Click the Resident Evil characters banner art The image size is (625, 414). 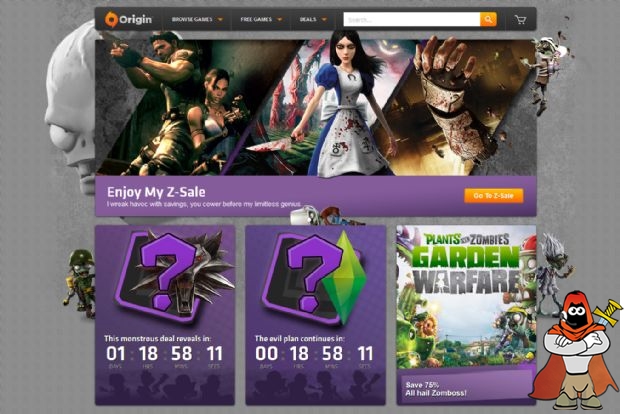175,106
